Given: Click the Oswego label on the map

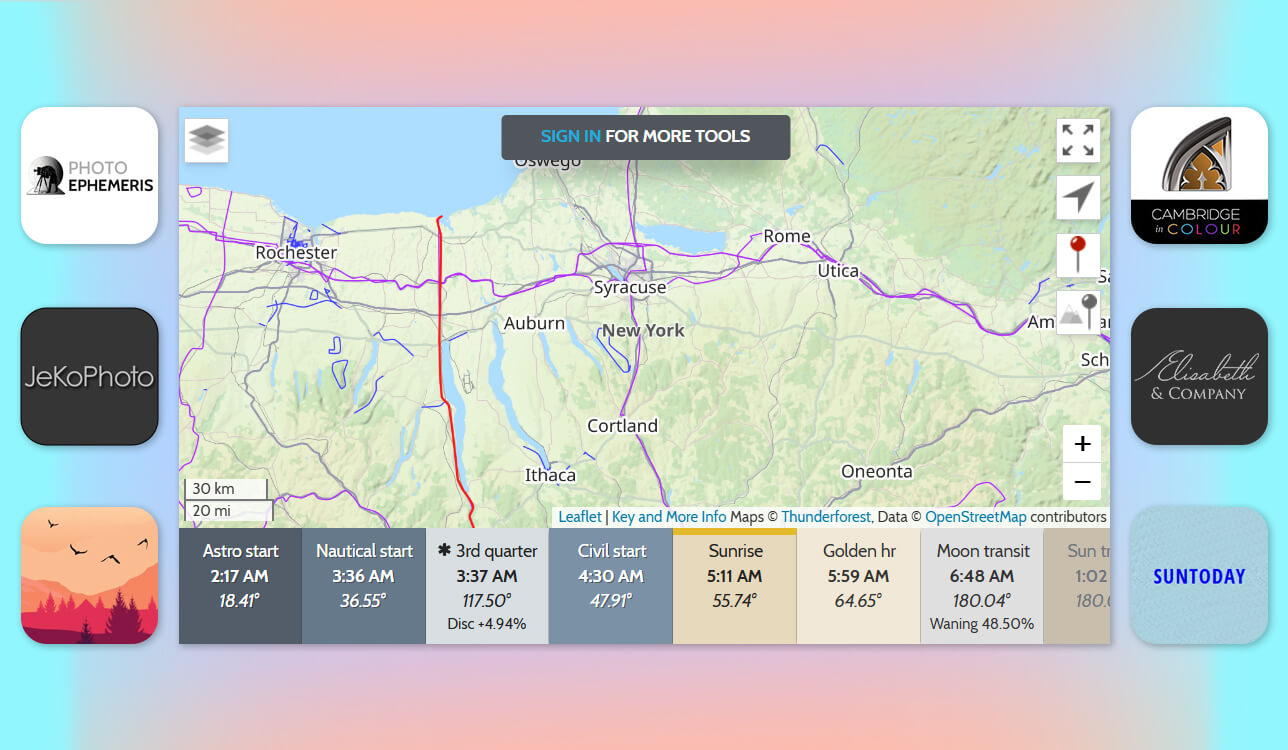Looking at the screenshot, I should pos(547,162).
